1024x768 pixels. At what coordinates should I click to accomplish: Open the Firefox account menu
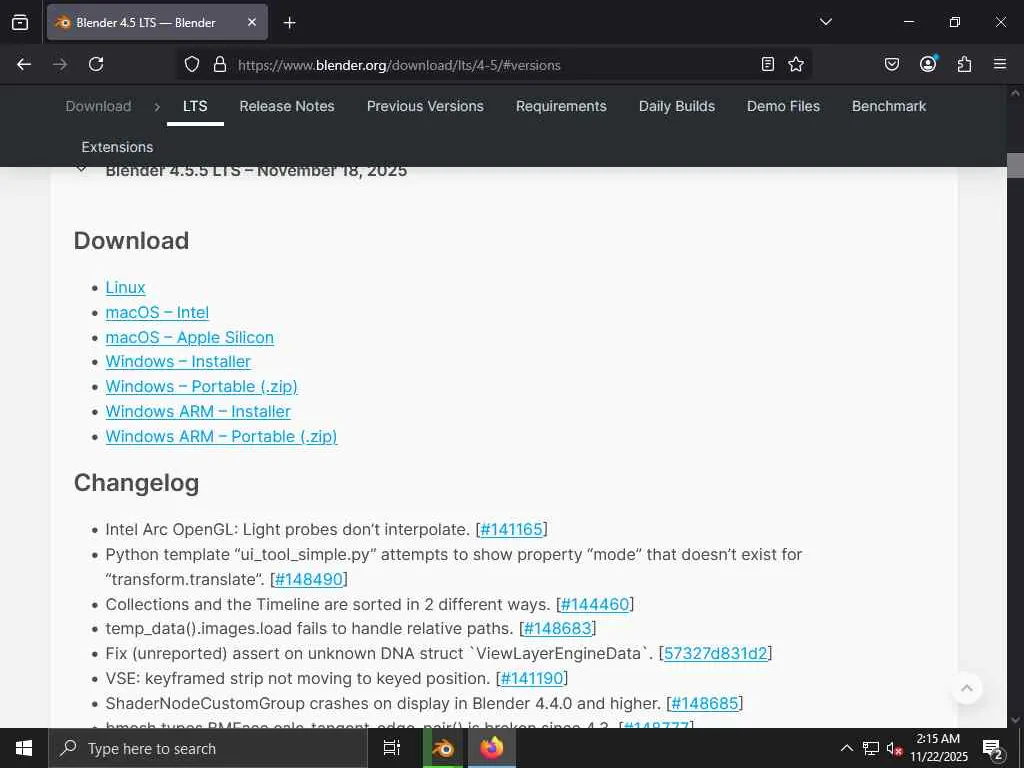[928, 63]
